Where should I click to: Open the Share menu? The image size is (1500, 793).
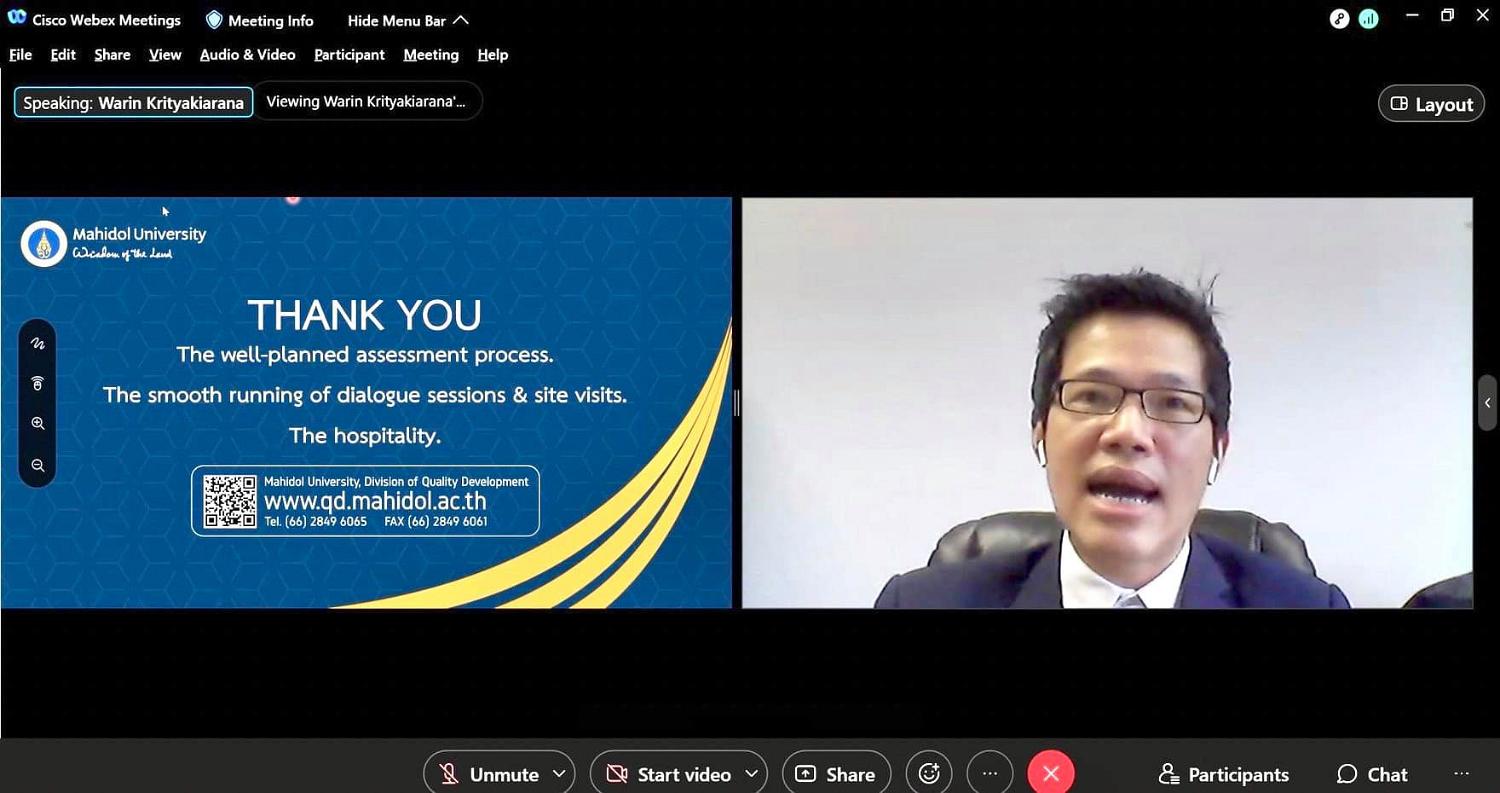(x=112, y=55)
